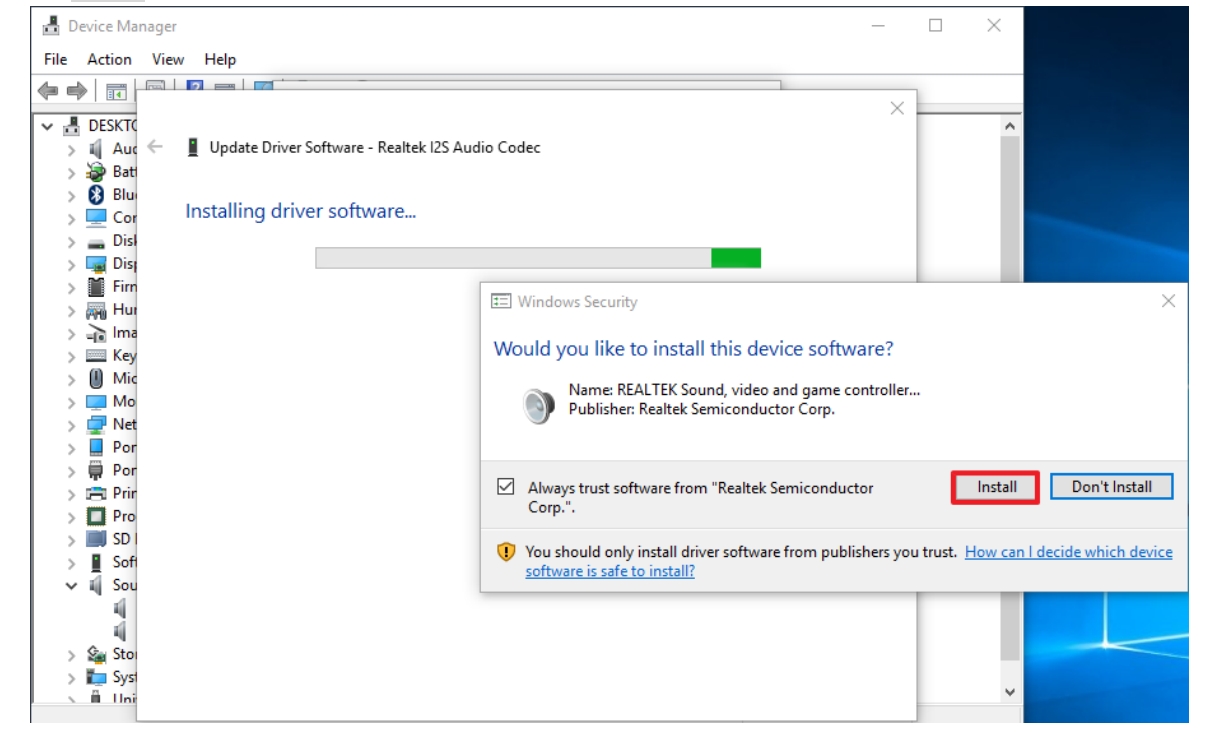Open the View menu
The image size is (1226, 732).
(168, 59)
